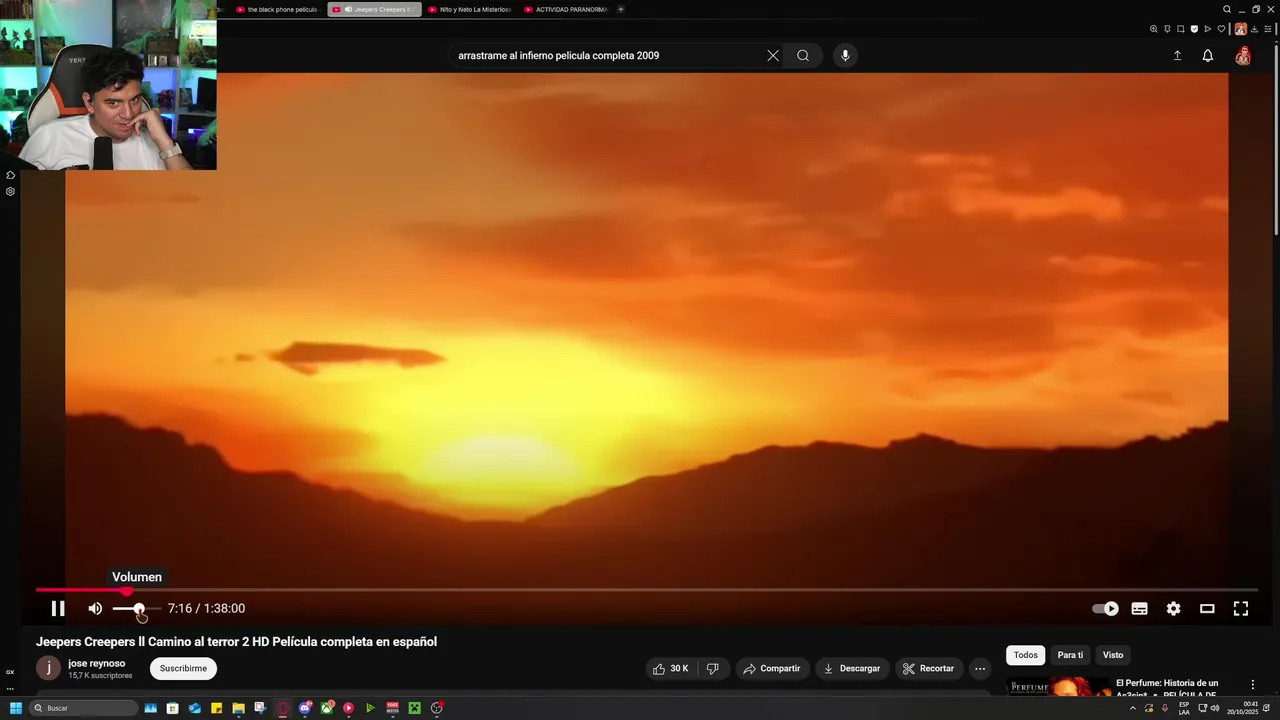Click the Descargar button

[x=852, y=668]
